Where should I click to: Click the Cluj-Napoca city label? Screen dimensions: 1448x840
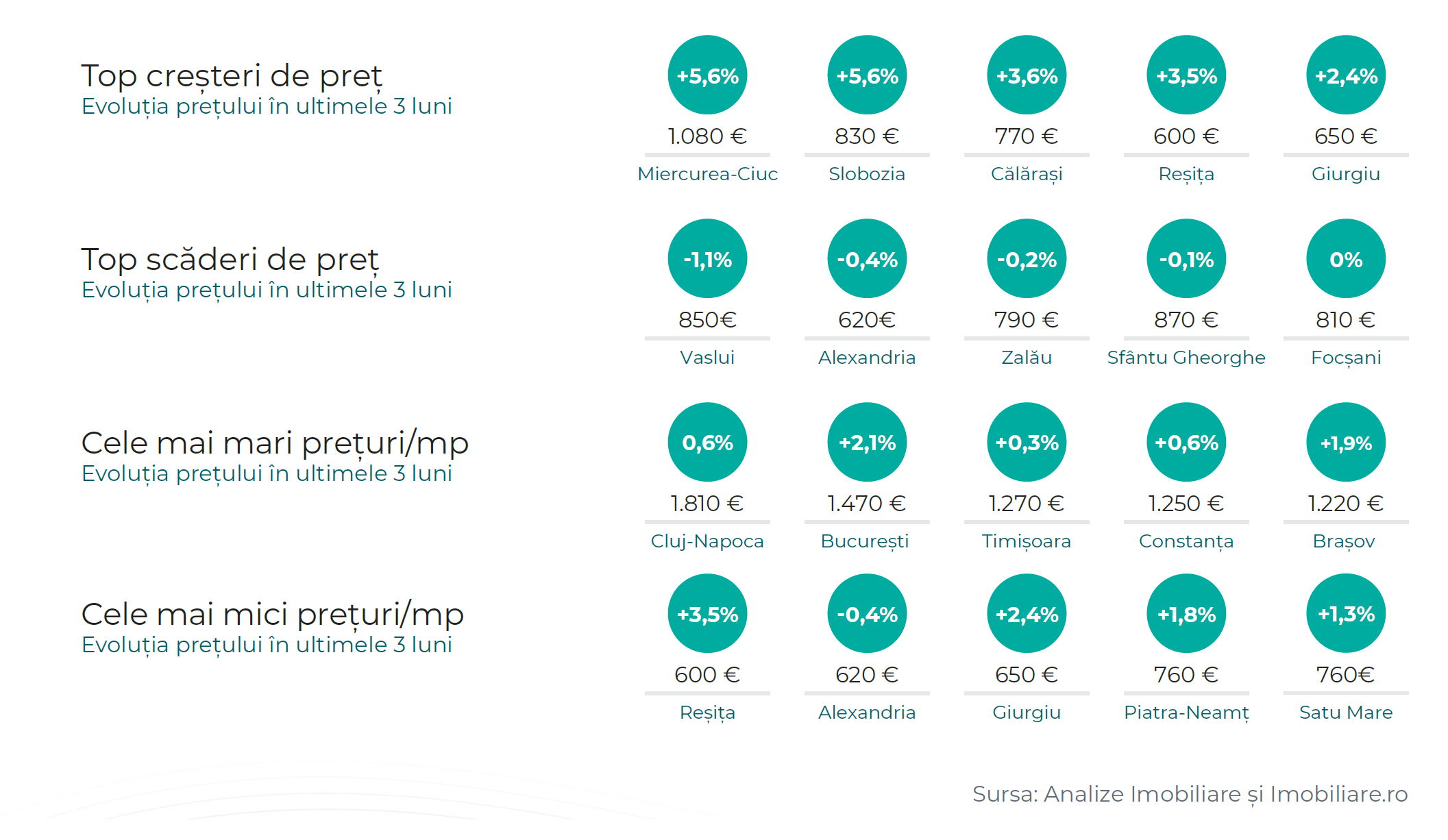click(x=707, y=541)
